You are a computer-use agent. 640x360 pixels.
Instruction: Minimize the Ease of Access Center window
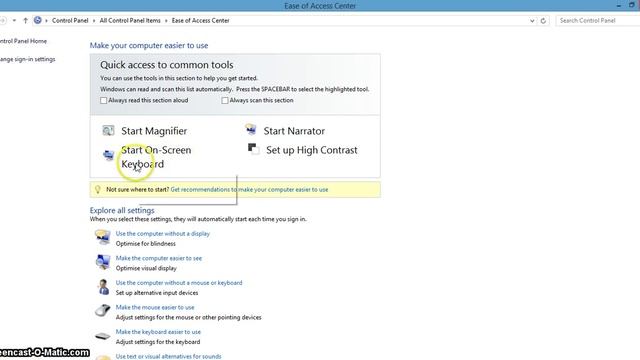tap(619, 5)
